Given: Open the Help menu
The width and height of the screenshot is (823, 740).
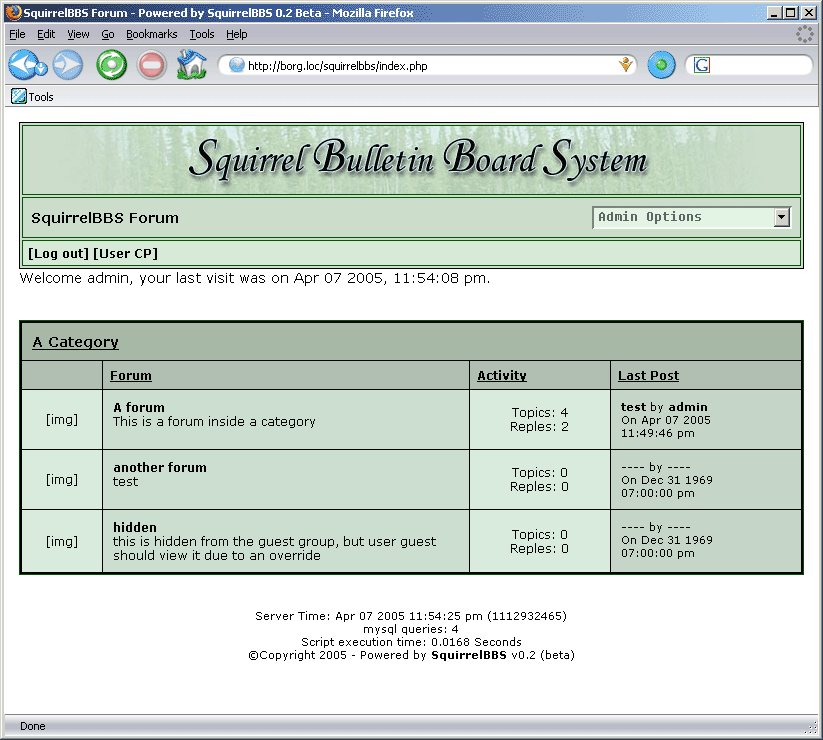Looking at the screenshot, I should 237,34.
